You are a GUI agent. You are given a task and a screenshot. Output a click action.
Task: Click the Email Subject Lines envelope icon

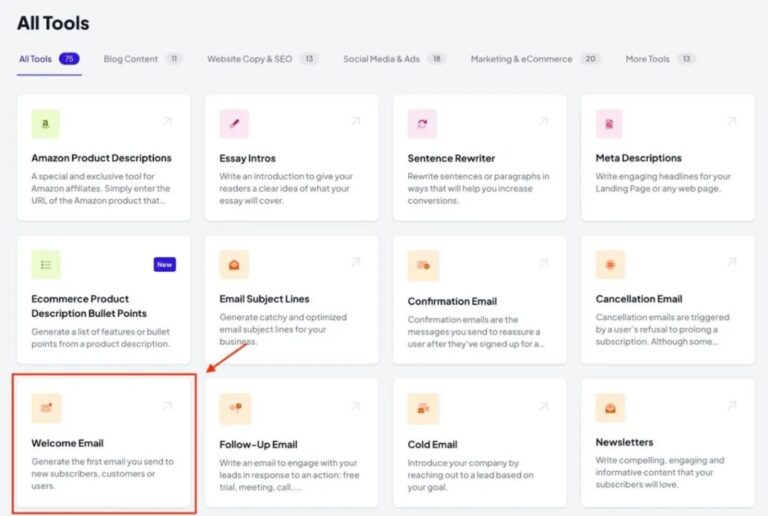[234, 265]
